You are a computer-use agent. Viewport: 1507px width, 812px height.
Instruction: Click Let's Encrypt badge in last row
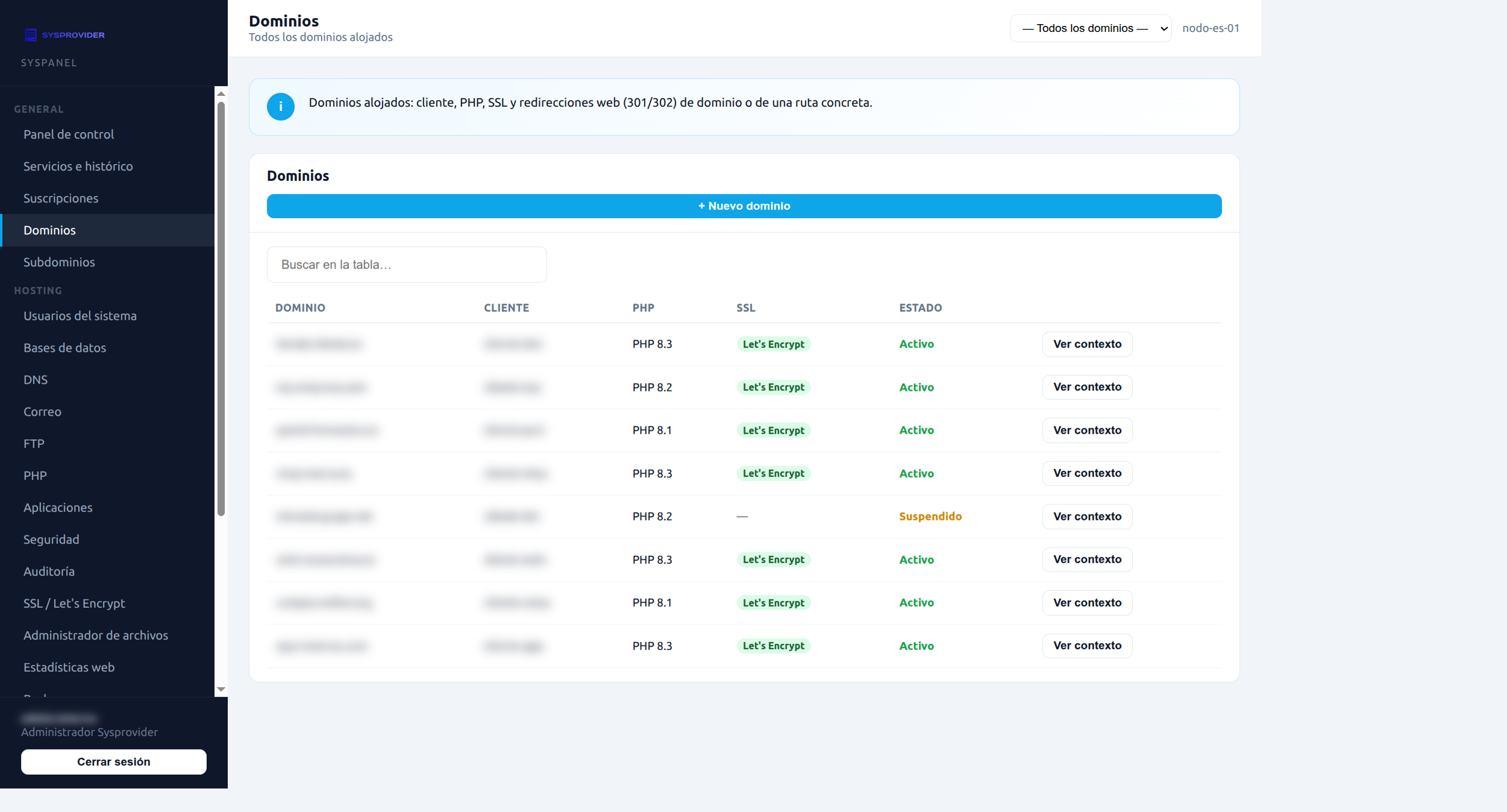click(773, 646)
